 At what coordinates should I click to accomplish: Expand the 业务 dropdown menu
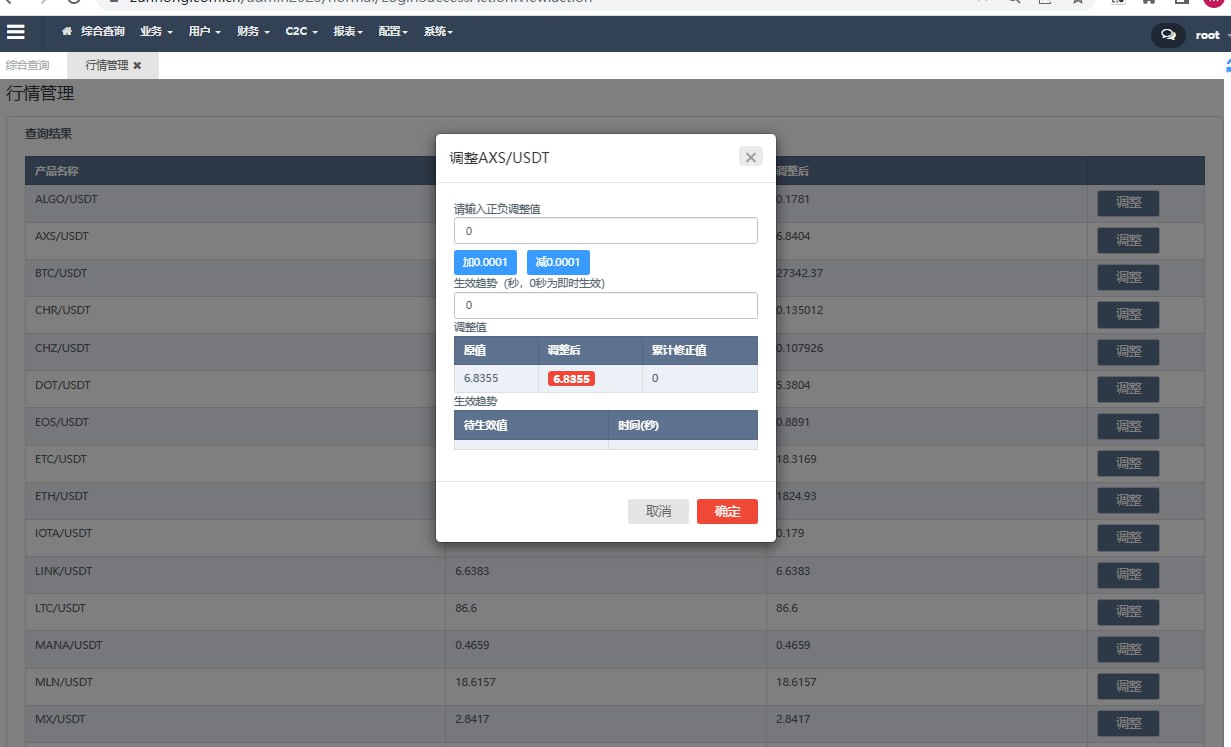[156, 32]
